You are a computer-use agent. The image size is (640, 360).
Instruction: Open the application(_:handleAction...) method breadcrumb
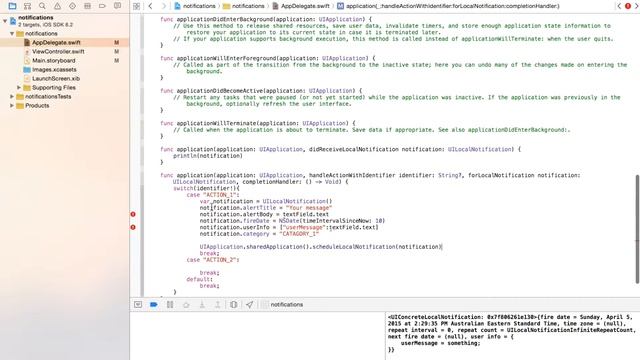point(448,6)
